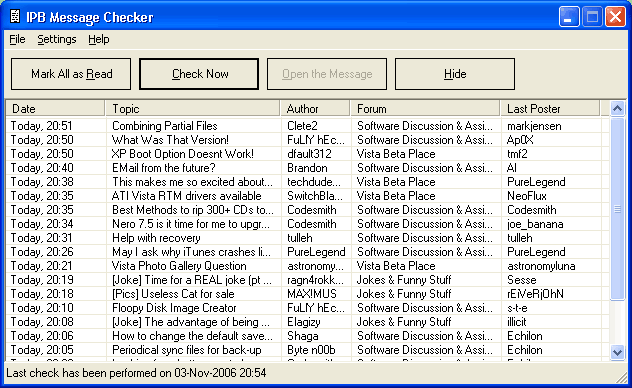The image size is (632, 388).
Task: Click last poster 'illicit'
Action: (x=517, y=322)
